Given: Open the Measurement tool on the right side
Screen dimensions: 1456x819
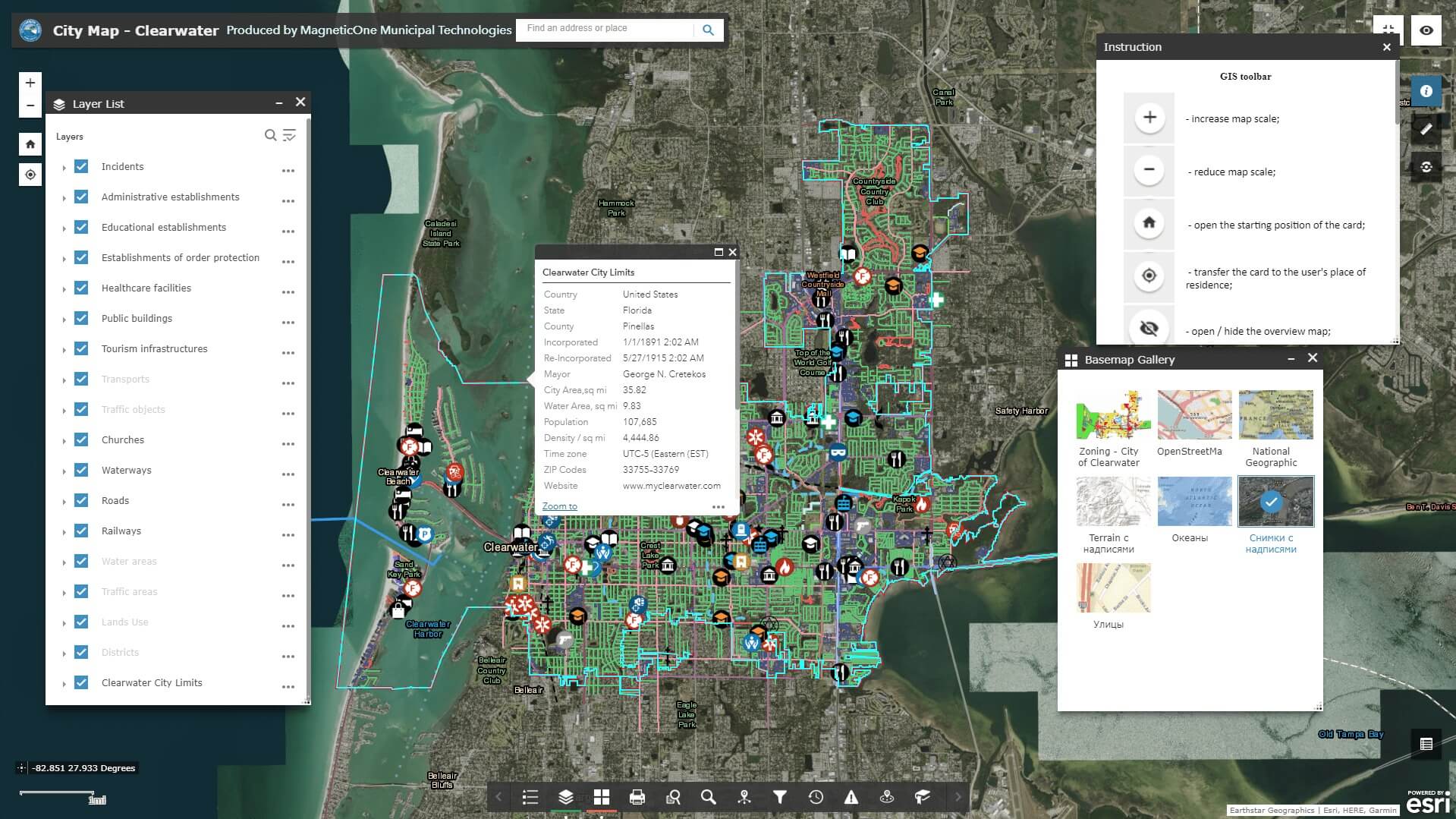Looking at the screenshot, I should (1426, 129).
